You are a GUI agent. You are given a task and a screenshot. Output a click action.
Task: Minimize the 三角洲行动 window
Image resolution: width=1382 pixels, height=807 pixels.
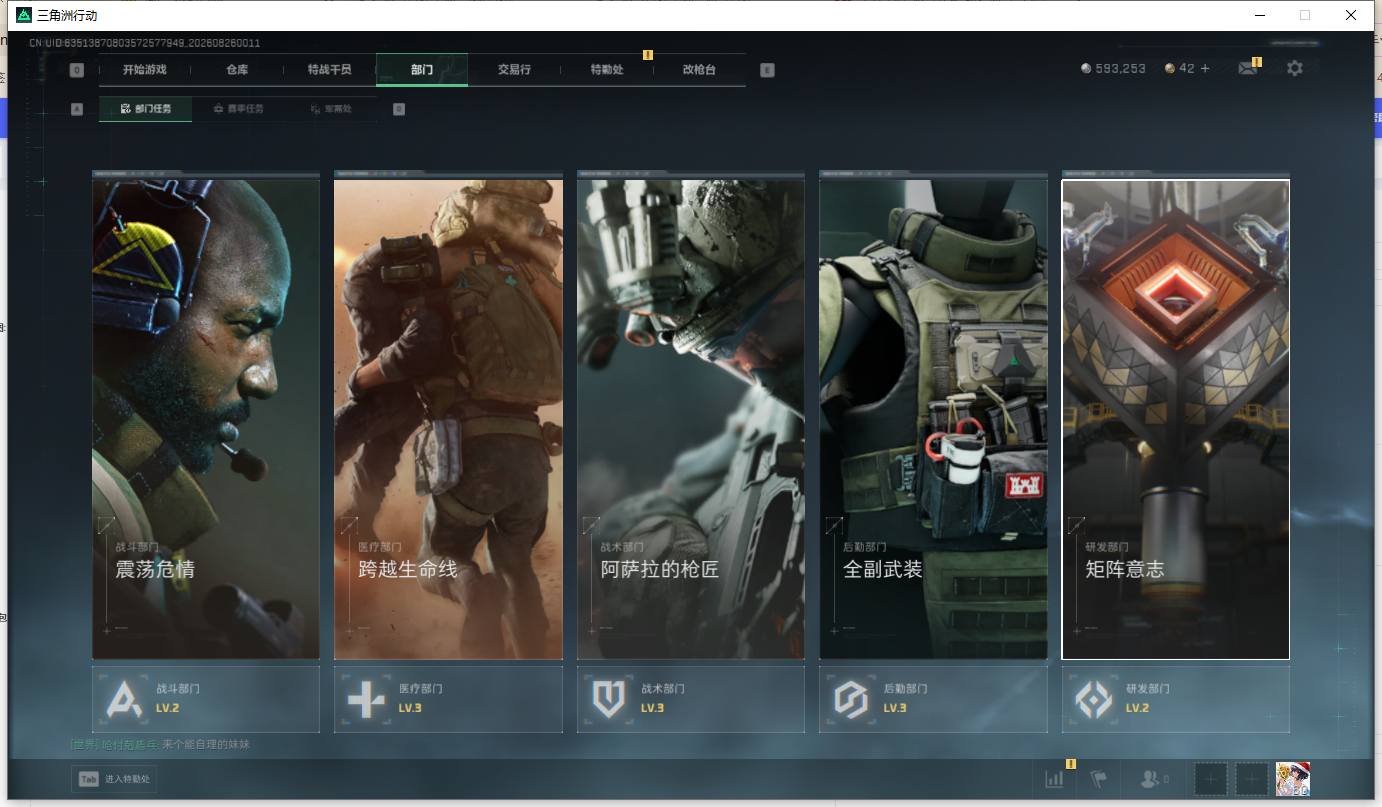1259,15
